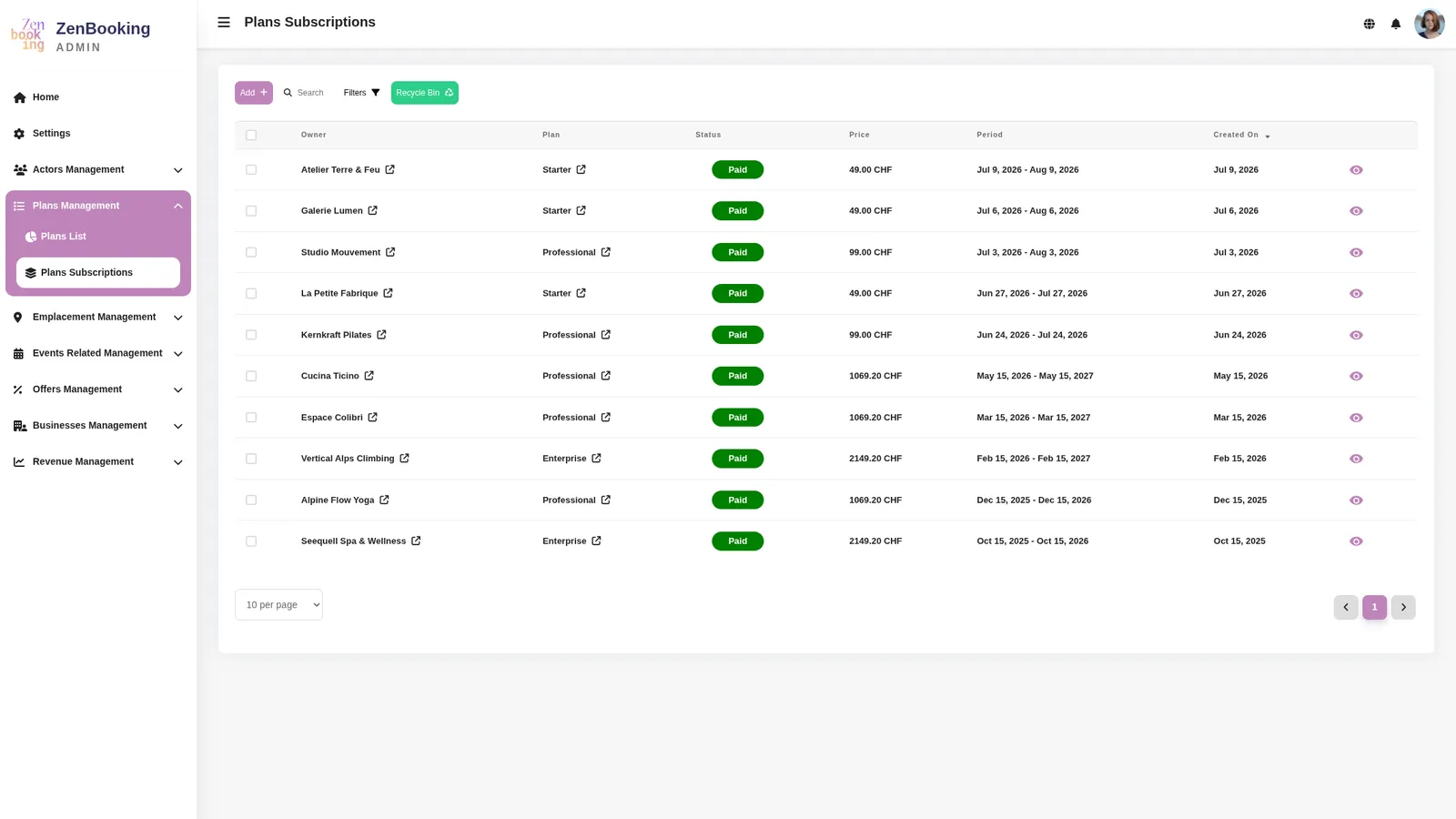The height and width of the screenshot is (819, 1456).
Task: Click Paid status badge for Espace Colibri
Action: coord(738,418)
